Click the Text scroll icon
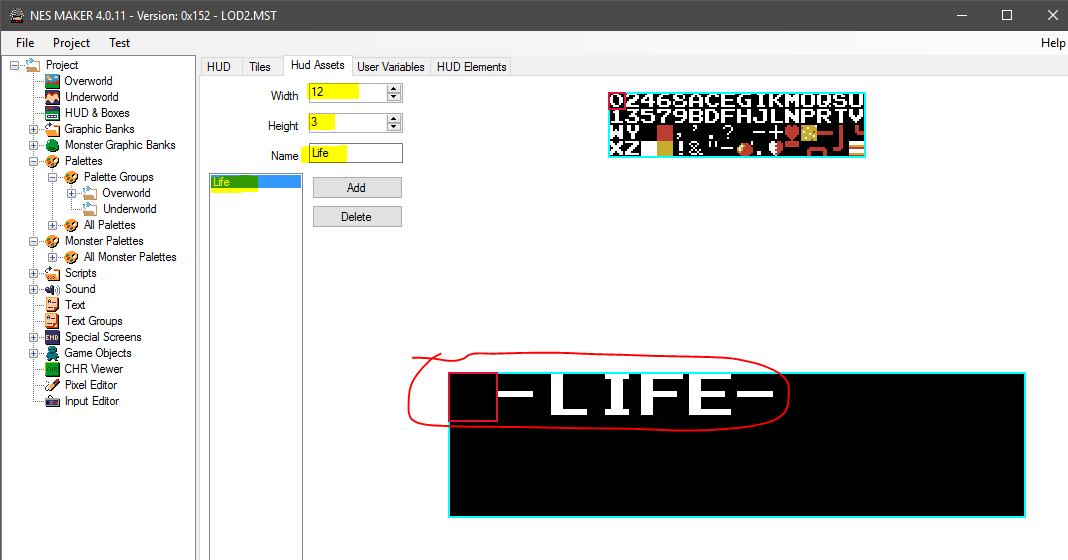 (x=52, y=305)
